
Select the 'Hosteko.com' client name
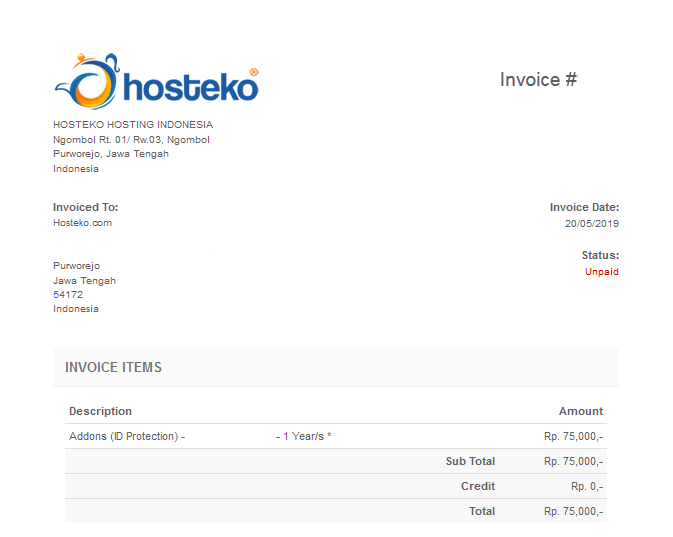(x=82, y=223)
